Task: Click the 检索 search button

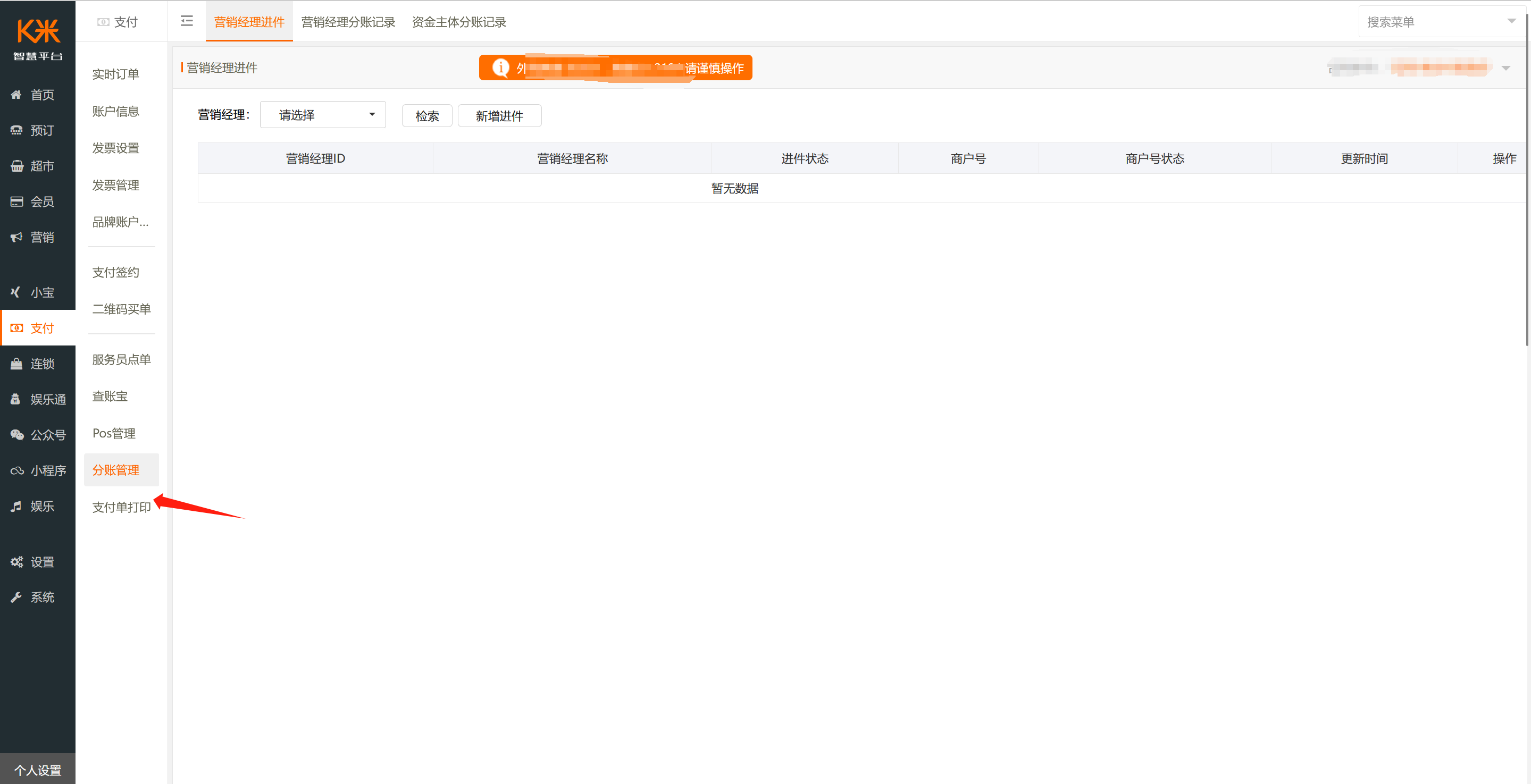Action: tap(428, 116)
